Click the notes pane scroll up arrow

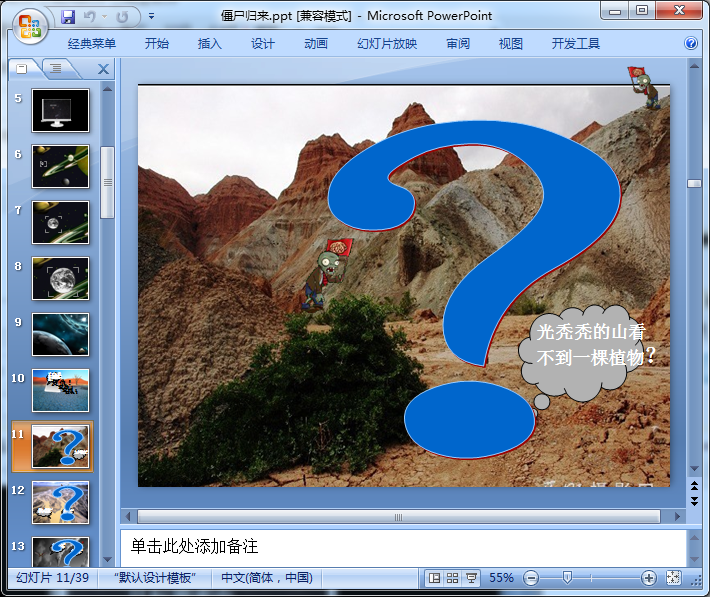pyautogui.click(x=694, y=538)
